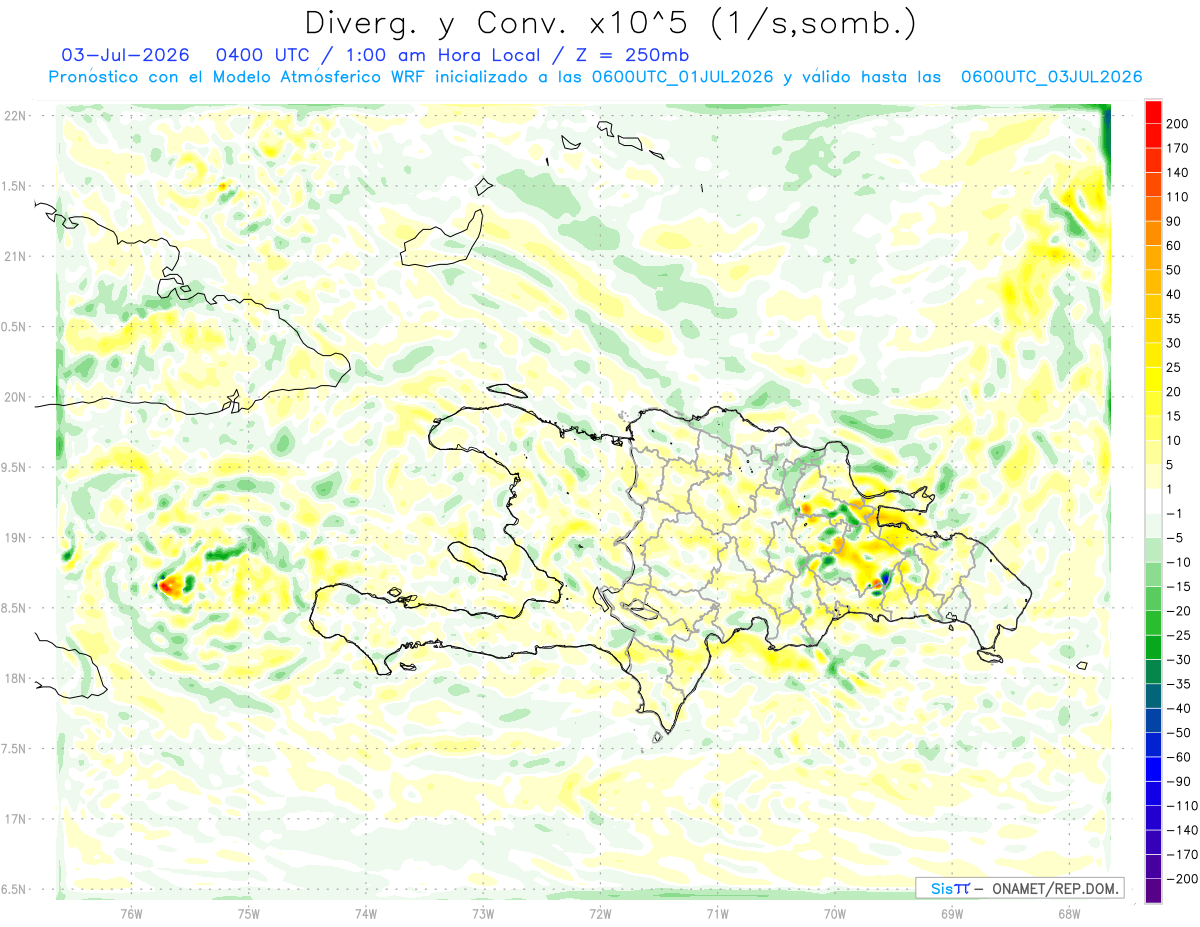The height and width of the screenshot is (927, 1200).
Task: Click the "-25" colorbar value
Action: click(1181, 636)
